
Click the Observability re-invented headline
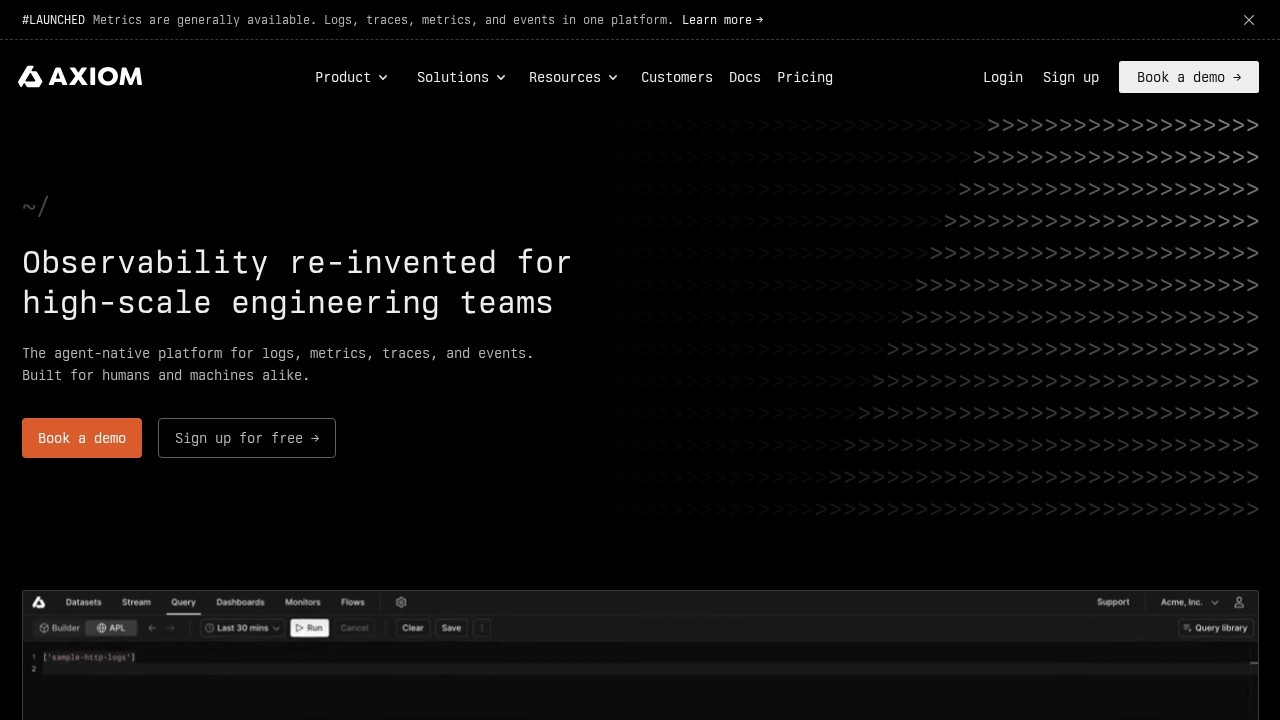coord(297,282)
